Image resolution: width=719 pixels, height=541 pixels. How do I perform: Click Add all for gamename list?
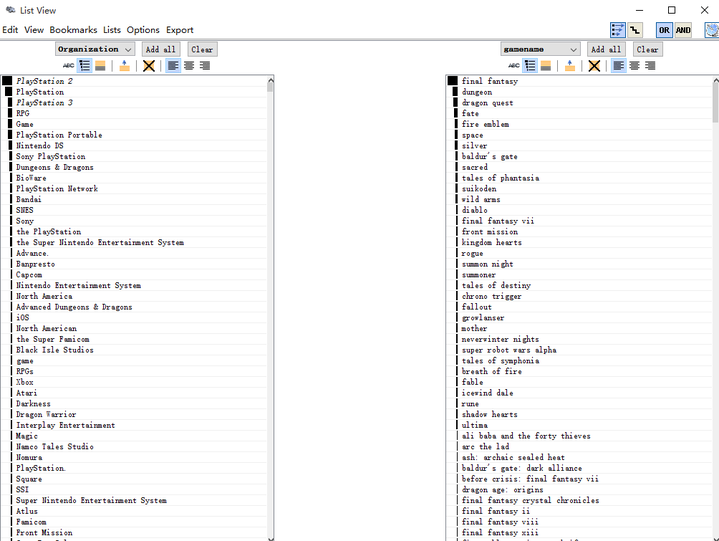pos(606,49)
